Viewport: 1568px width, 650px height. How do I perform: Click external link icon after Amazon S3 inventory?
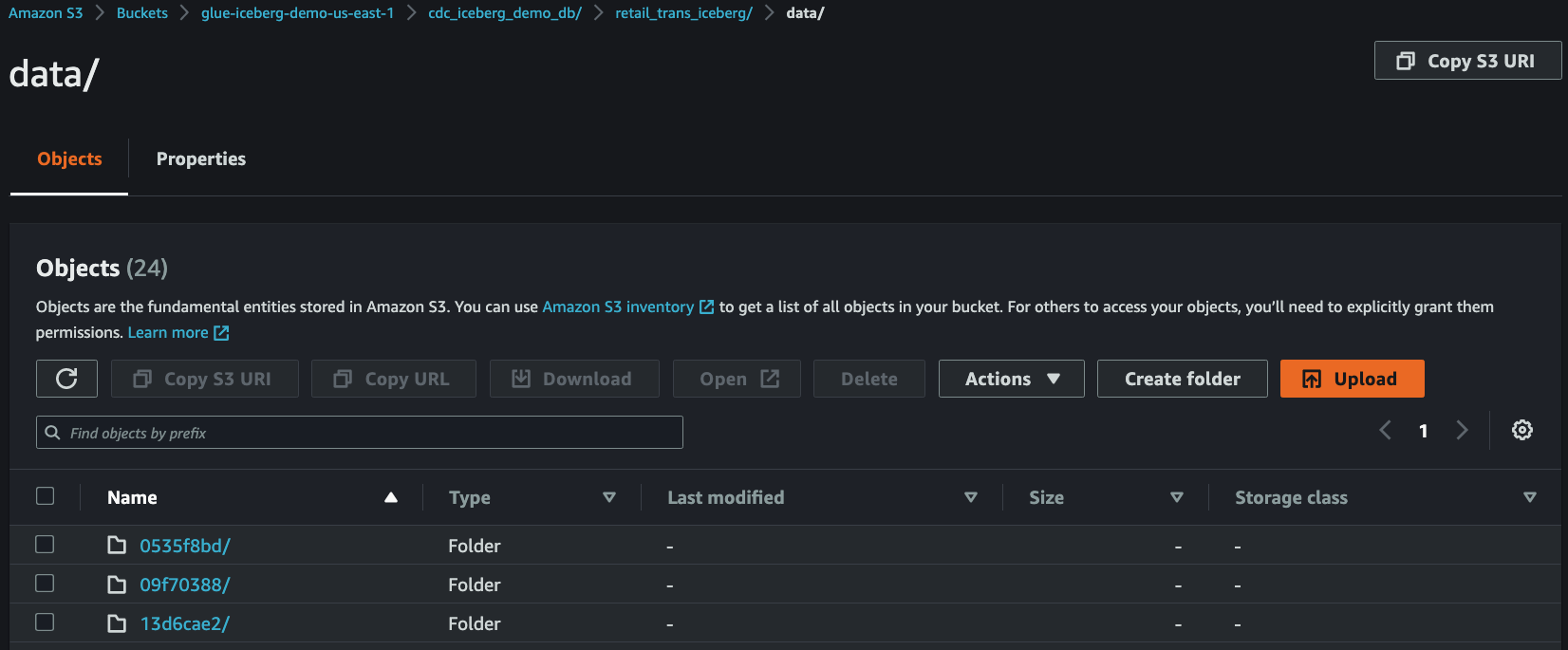click(x=706, y=306)
